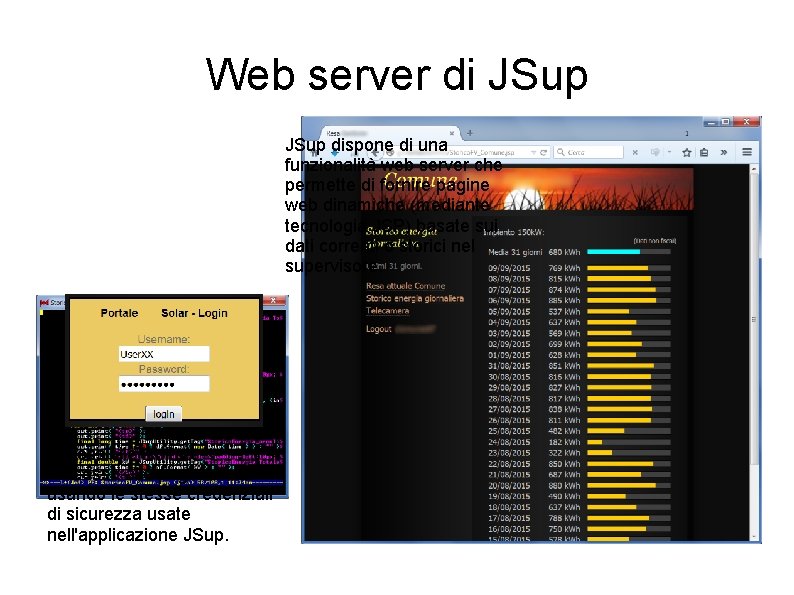
Task: Click the 16/08/2015 date row
Action: [509, 529]
